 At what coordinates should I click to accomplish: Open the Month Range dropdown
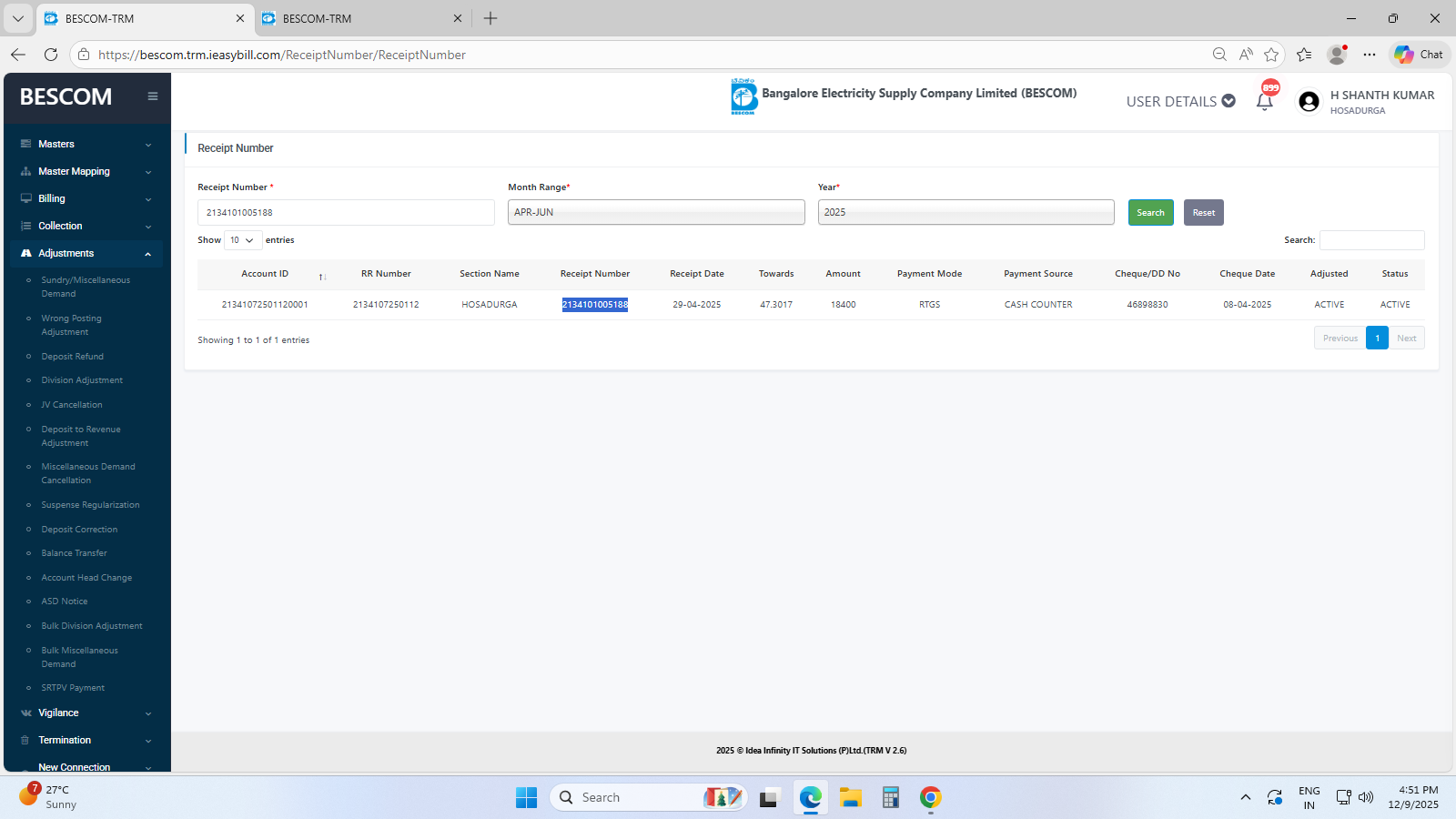pos(655,213)
